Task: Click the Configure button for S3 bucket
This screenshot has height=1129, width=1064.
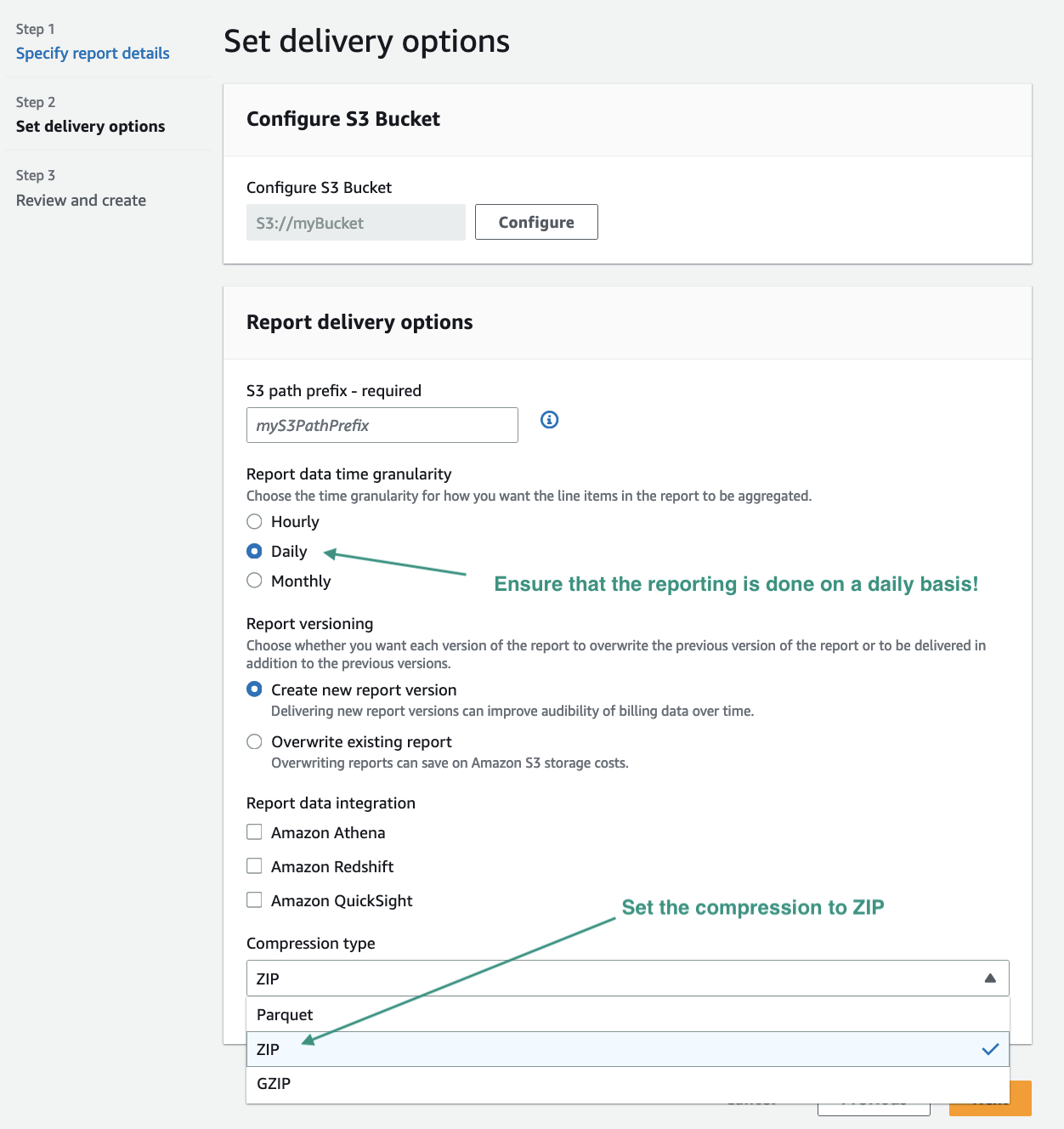Action: point(535,222)
